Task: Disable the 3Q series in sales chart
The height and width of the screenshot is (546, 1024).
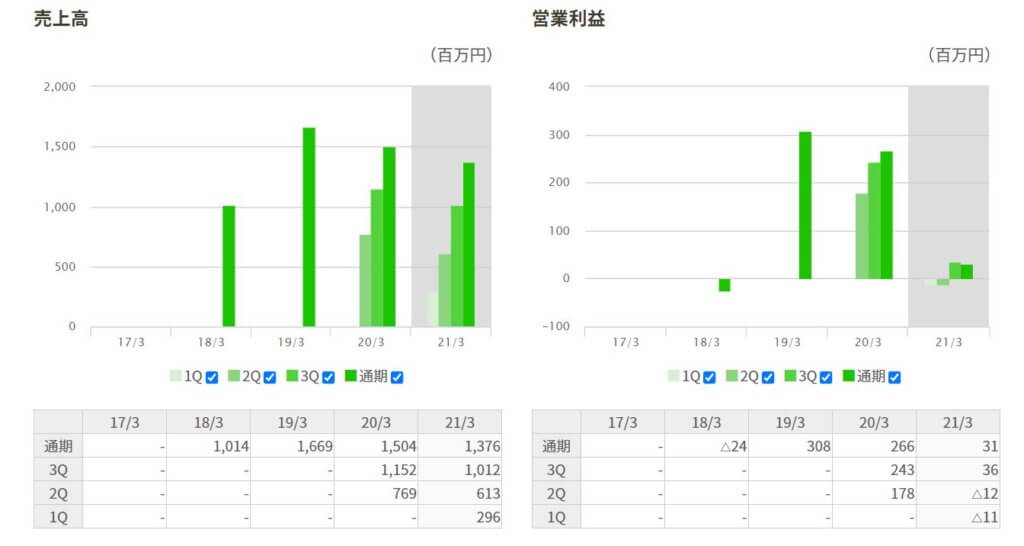Action: tap(328, 377)
